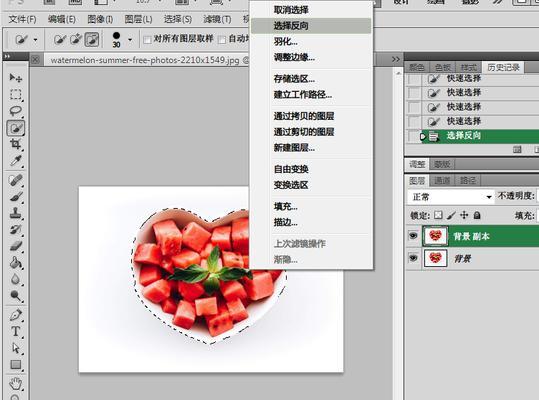This screenshot has height=400, width=539.
Task: Choose 取消选择 from context menu
Action: point(311,10)
